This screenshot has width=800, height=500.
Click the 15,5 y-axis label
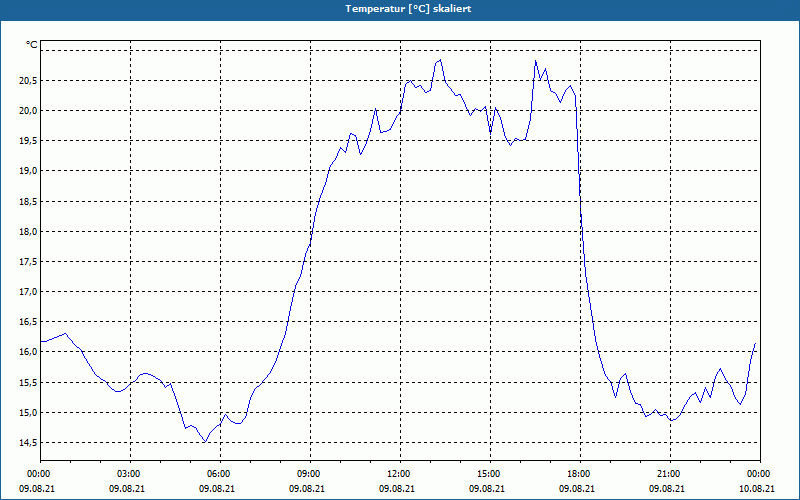29,383
